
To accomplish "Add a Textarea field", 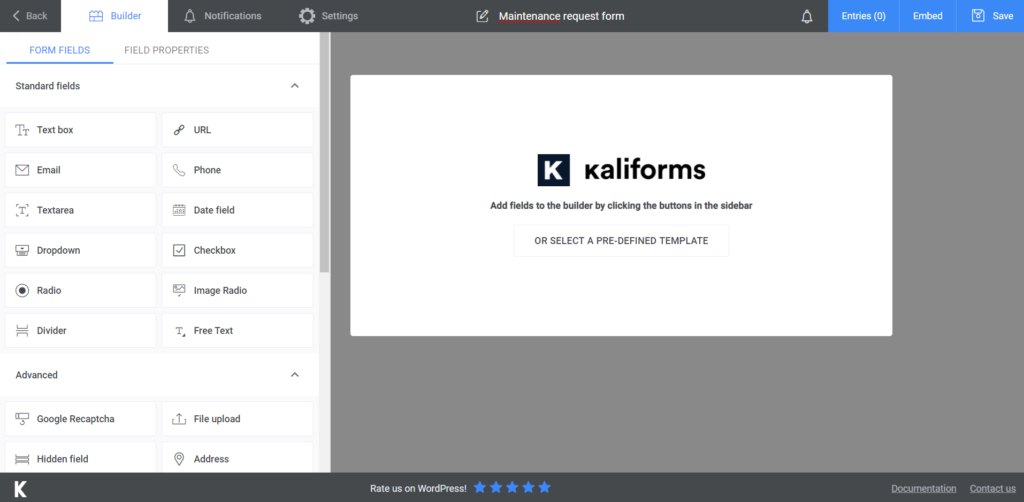I will tap(80, 210).
